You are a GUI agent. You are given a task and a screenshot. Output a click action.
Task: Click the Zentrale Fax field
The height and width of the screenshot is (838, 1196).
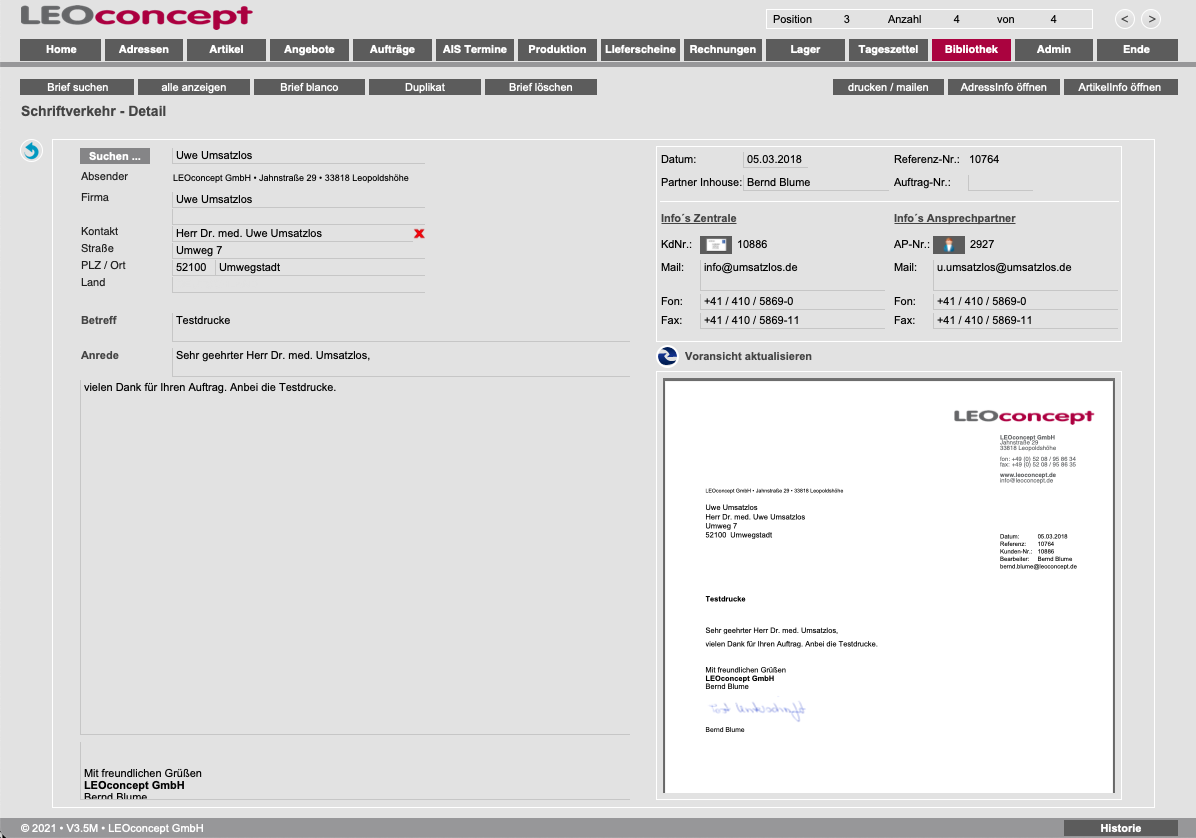coord(793,320)
